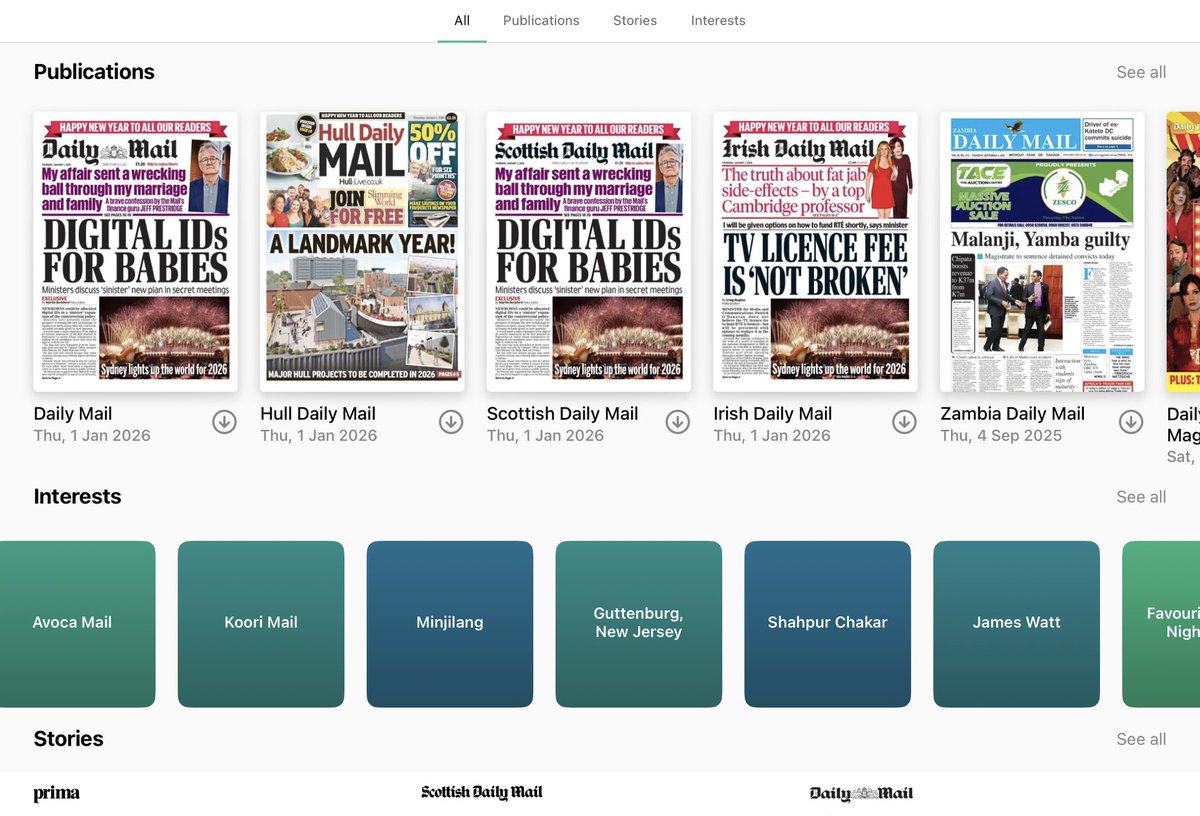
Task: Download the Irish Daily Mail issue
Action: coord(905,422)
